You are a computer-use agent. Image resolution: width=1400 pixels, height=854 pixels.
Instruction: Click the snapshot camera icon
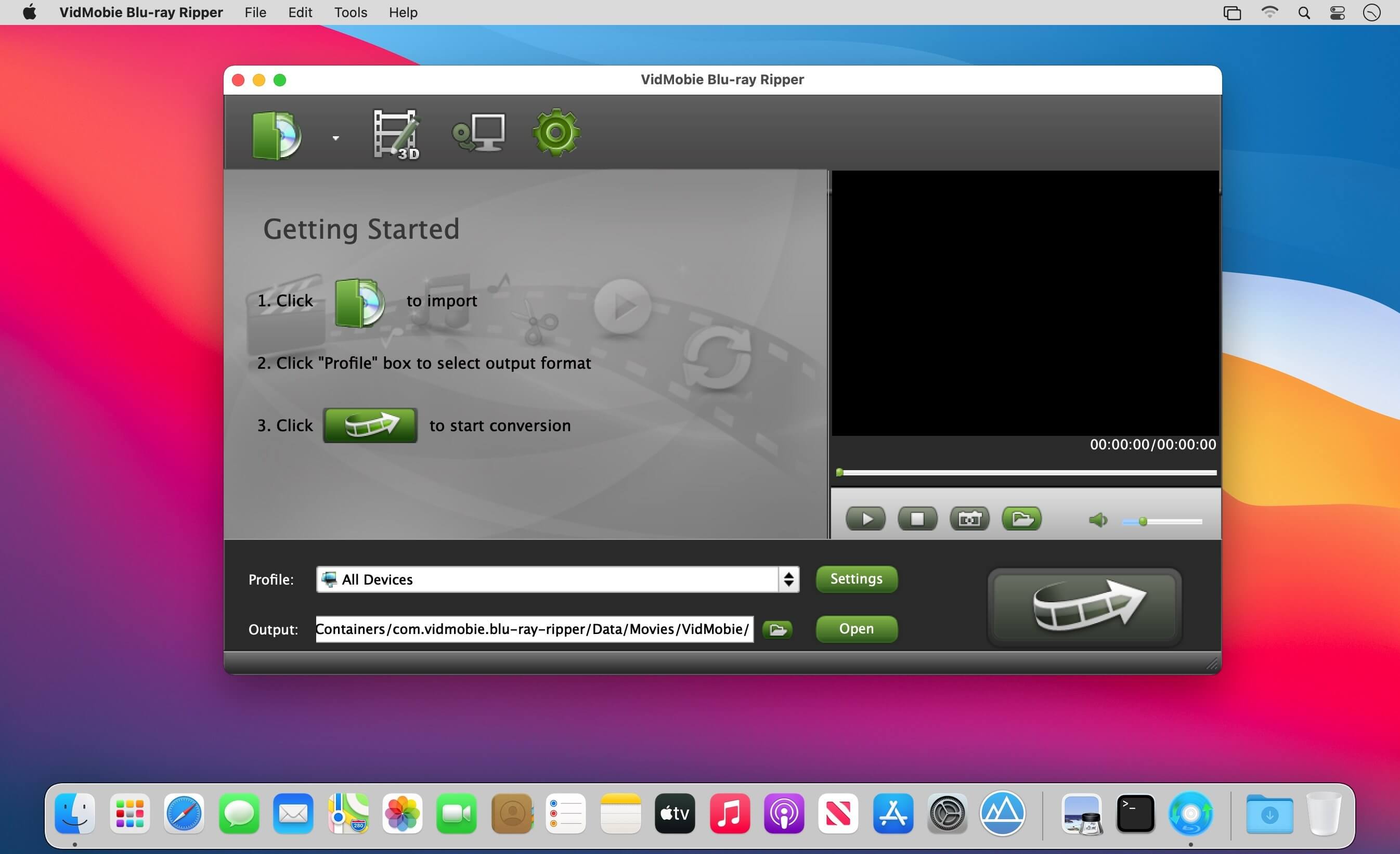969,519
